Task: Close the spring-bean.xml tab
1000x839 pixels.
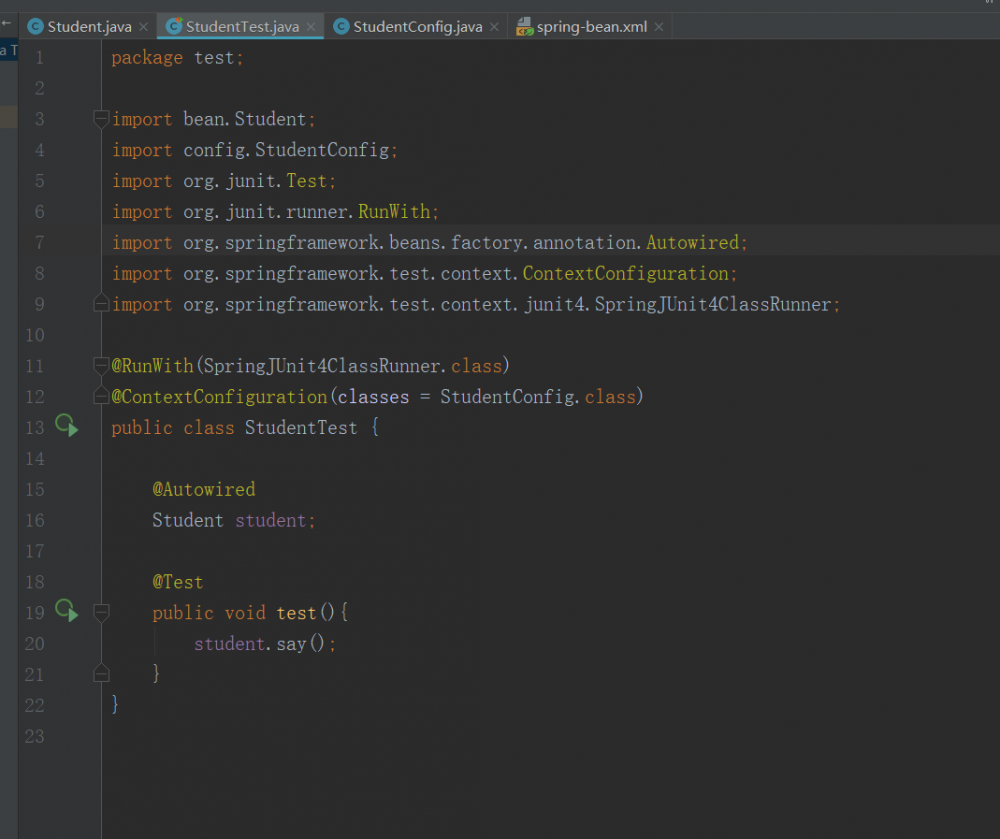Action: 659,27
